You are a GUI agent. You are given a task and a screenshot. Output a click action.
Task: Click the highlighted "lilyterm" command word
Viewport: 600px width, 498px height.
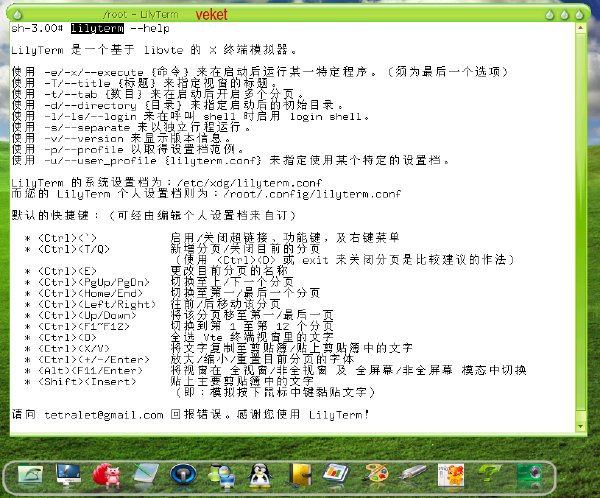click(x=97, y=28)
